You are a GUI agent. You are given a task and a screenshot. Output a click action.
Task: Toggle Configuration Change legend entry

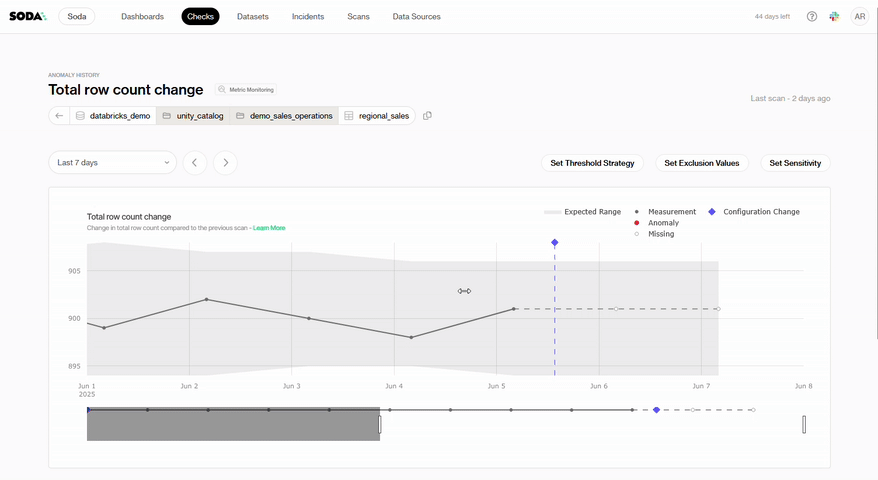click(x=754, y=212)
